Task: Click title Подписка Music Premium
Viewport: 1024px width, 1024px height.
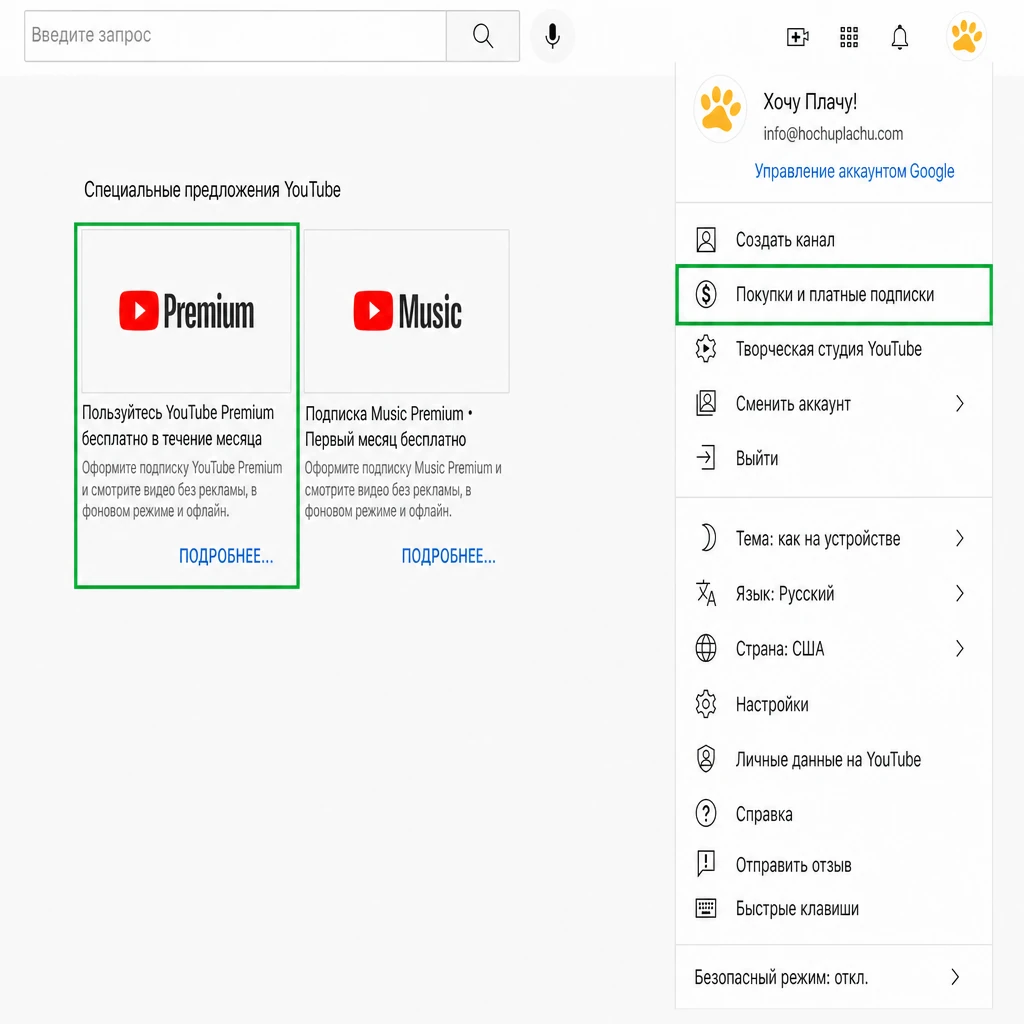Action: (389, 426)
